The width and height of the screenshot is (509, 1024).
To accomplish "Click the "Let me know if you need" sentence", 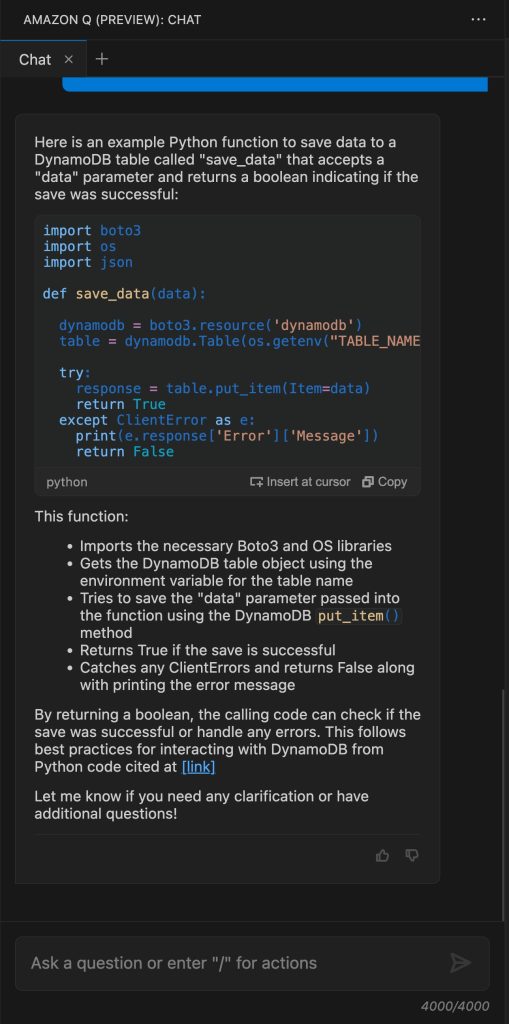I will 201,805.
